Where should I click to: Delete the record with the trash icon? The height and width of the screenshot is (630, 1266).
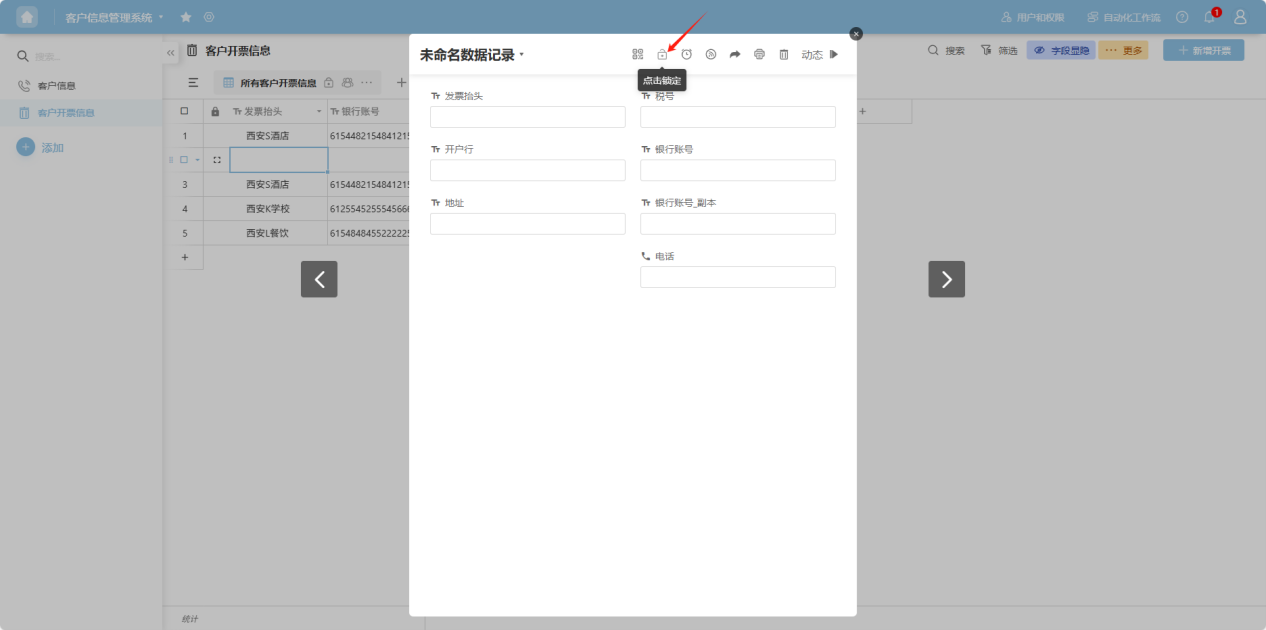pyautogui.click(x=784, y=55)
